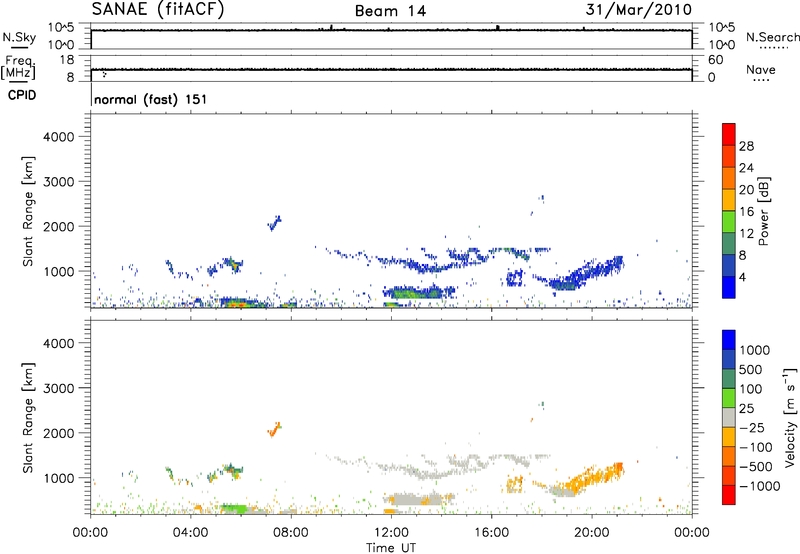Pick the Velocity colorbar segment between -1000 and -500
Image resolution: width=800 pixels, height=554 pixels.
click(729, 475)
